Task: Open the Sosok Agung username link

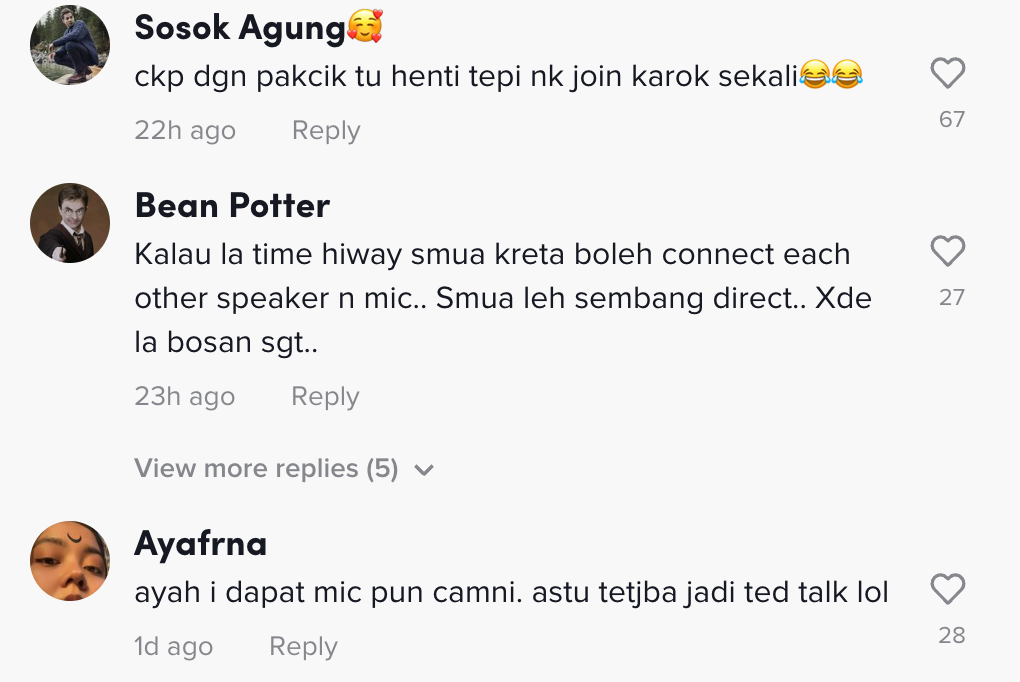Action: 240,28
